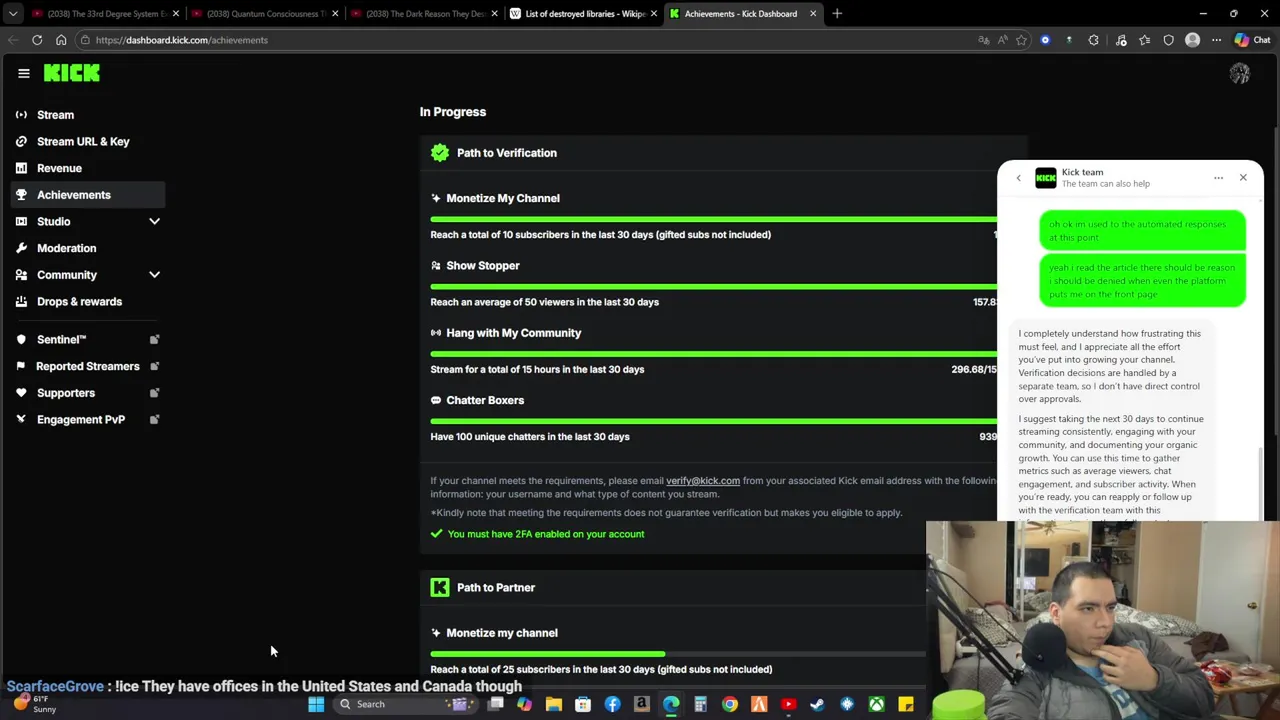1280x720 pixels.
Task: Reload the page
Action: click(x=37, y=40)
